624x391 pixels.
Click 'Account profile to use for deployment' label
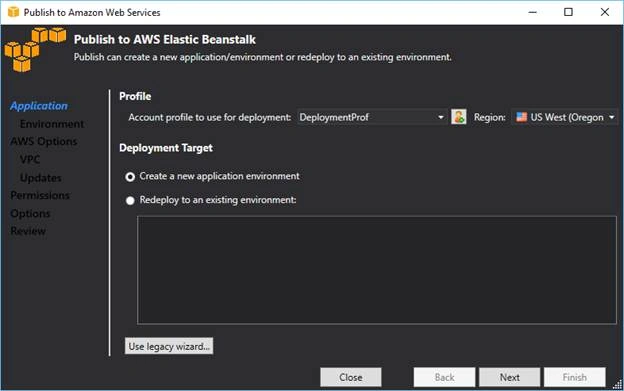210,117
